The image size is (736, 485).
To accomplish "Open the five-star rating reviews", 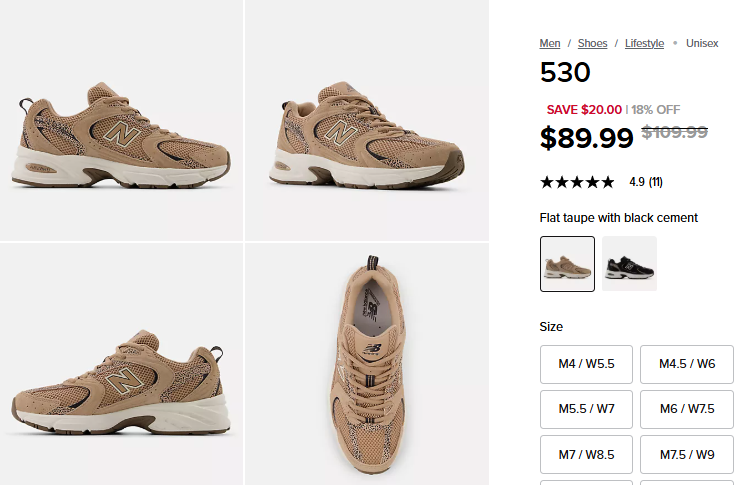I will (x=577, y=182).
